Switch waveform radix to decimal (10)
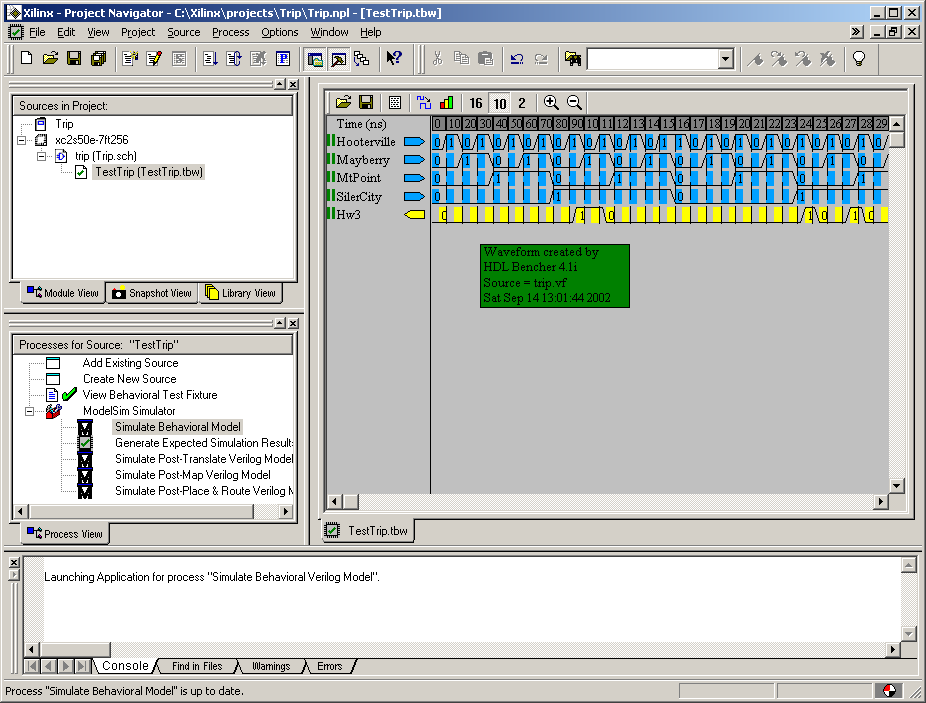This screenshot has height=703, width=926. tap(499, 103)
